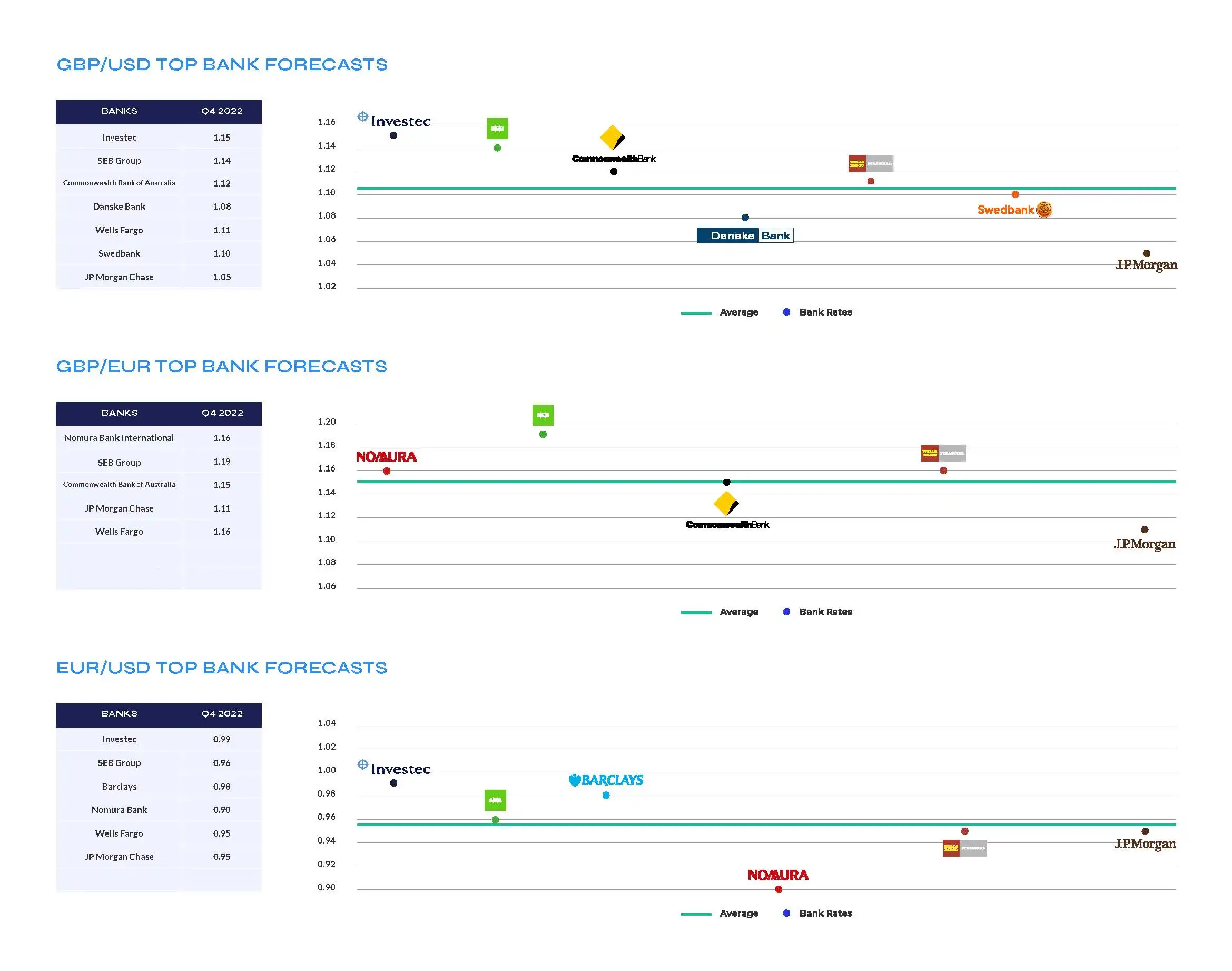The image size is (1232, 971).
Task: Click the green SEB logo in GBP/USD chart
Action: (497, 129)
